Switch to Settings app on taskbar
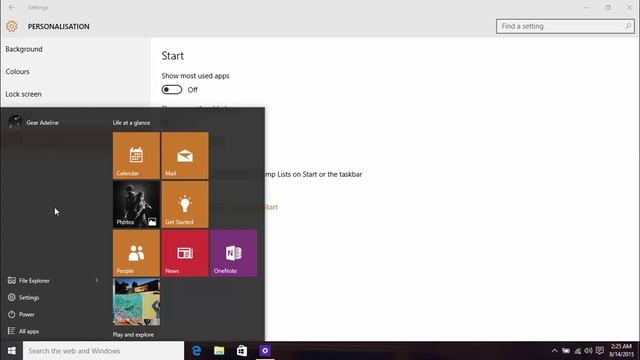Screen dimensions: 640x360 pos(265,351)
